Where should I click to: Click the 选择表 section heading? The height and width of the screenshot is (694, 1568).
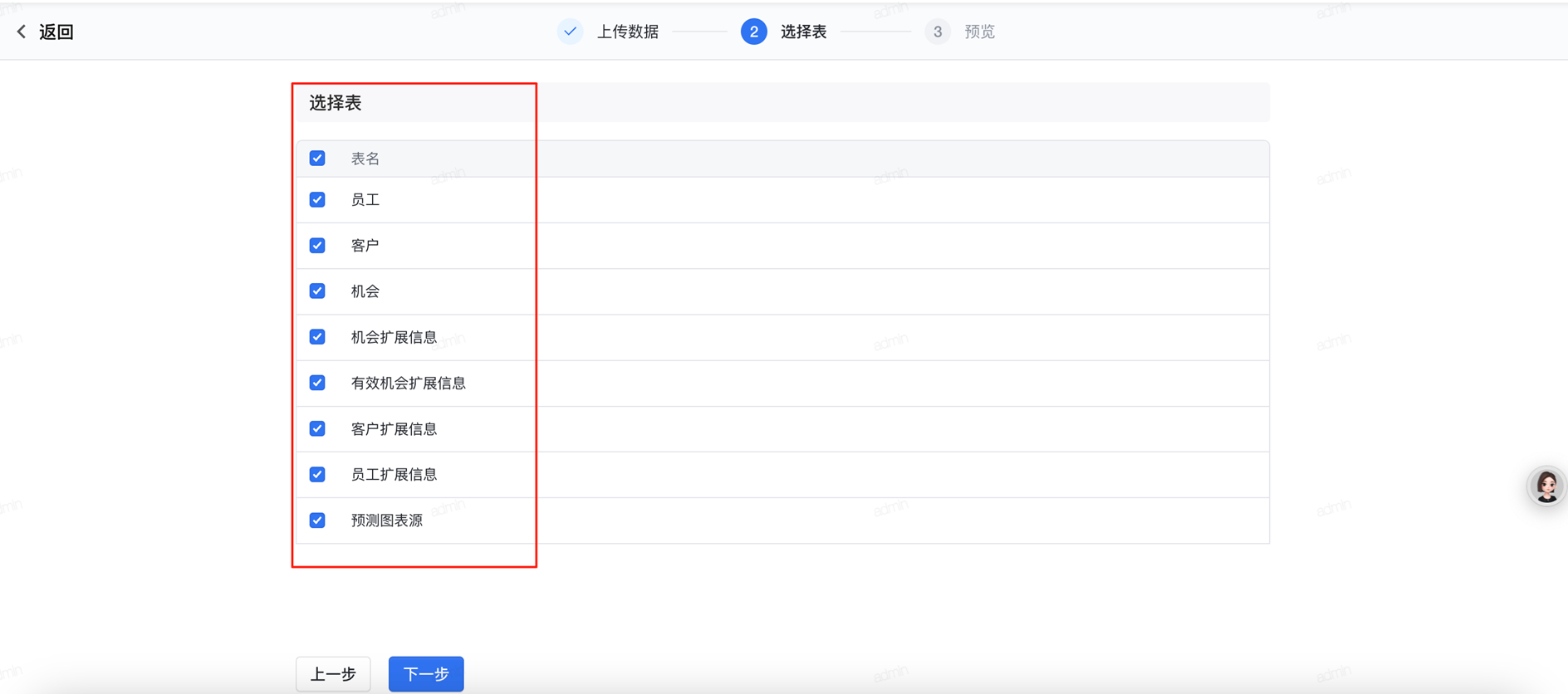click(x=336, y=103)
